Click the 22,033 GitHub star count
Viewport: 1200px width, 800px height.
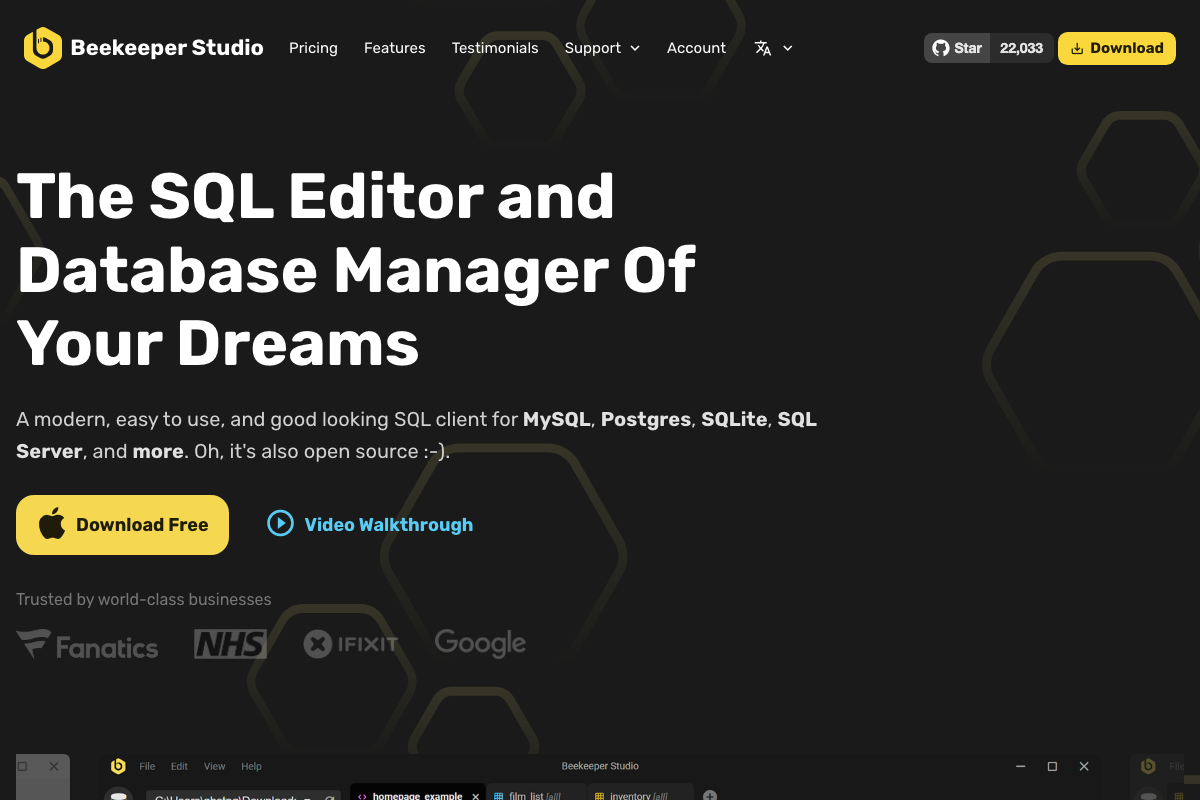[x=1021, y=48]
